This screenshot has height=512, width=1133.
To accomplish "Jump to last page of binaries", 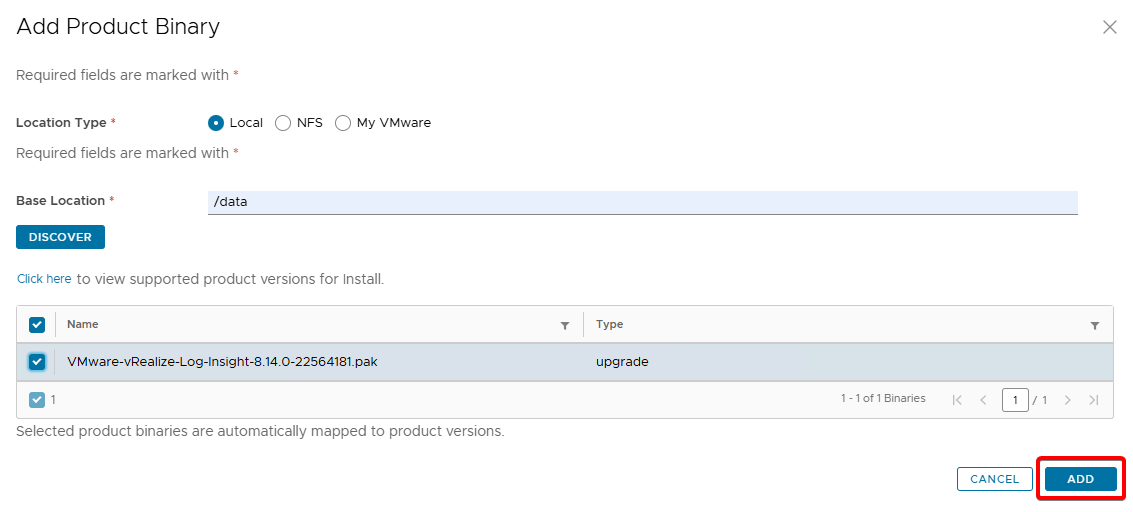I will click(1093, 400).
